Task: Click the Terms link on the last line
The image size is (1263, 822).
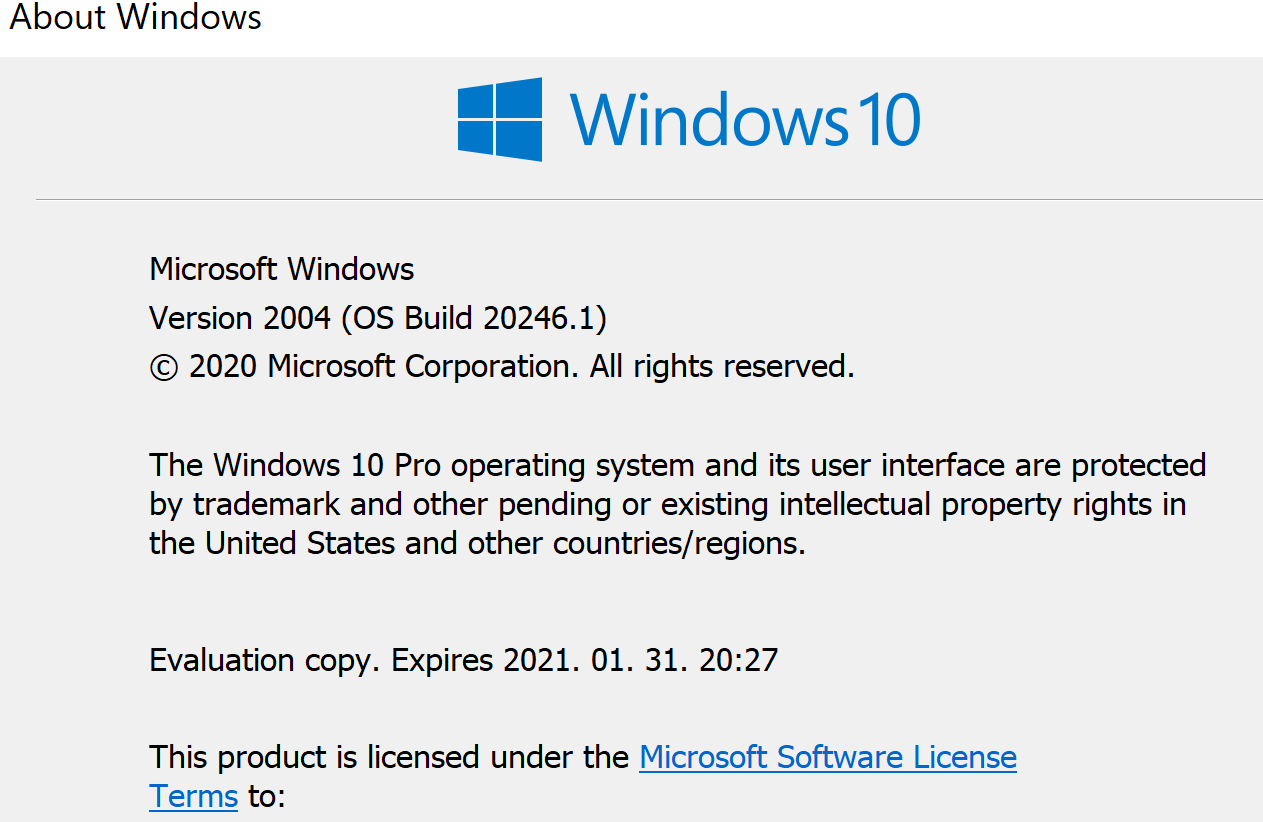Action: pos(193,797)
